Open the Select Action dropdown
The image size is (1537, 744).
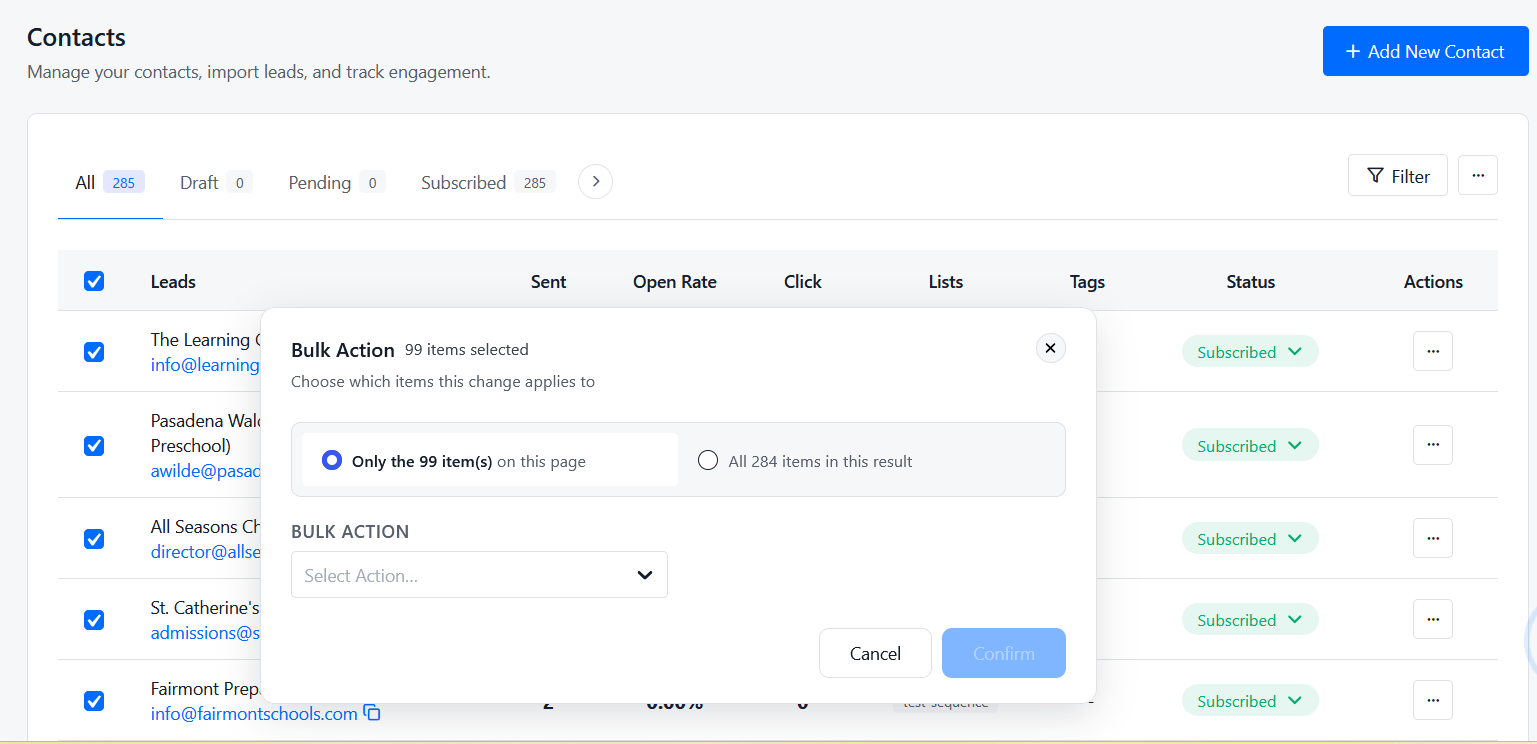[x=479, y=575]
